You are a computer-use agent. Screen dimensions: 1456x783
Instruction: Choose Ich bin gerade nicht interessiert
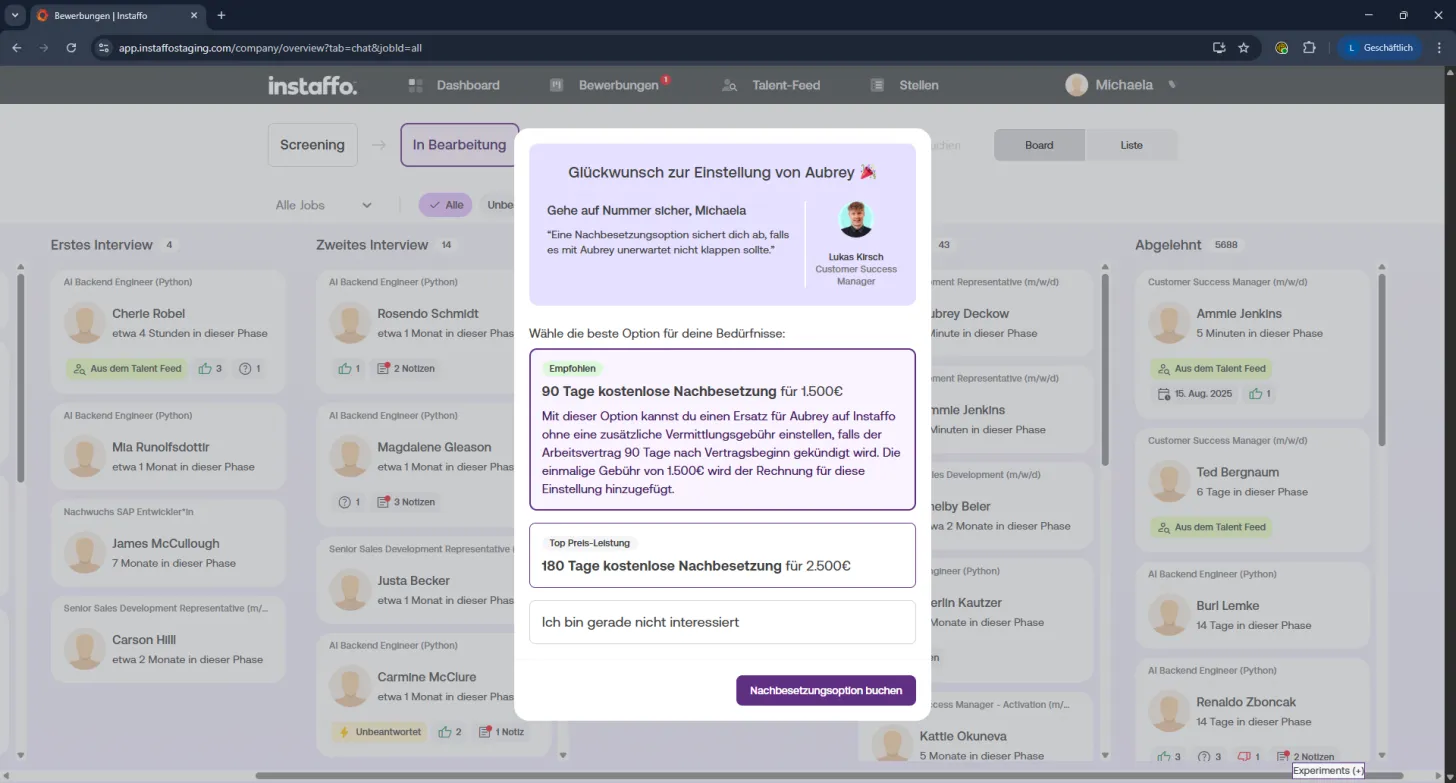click(x=722, y=622)
